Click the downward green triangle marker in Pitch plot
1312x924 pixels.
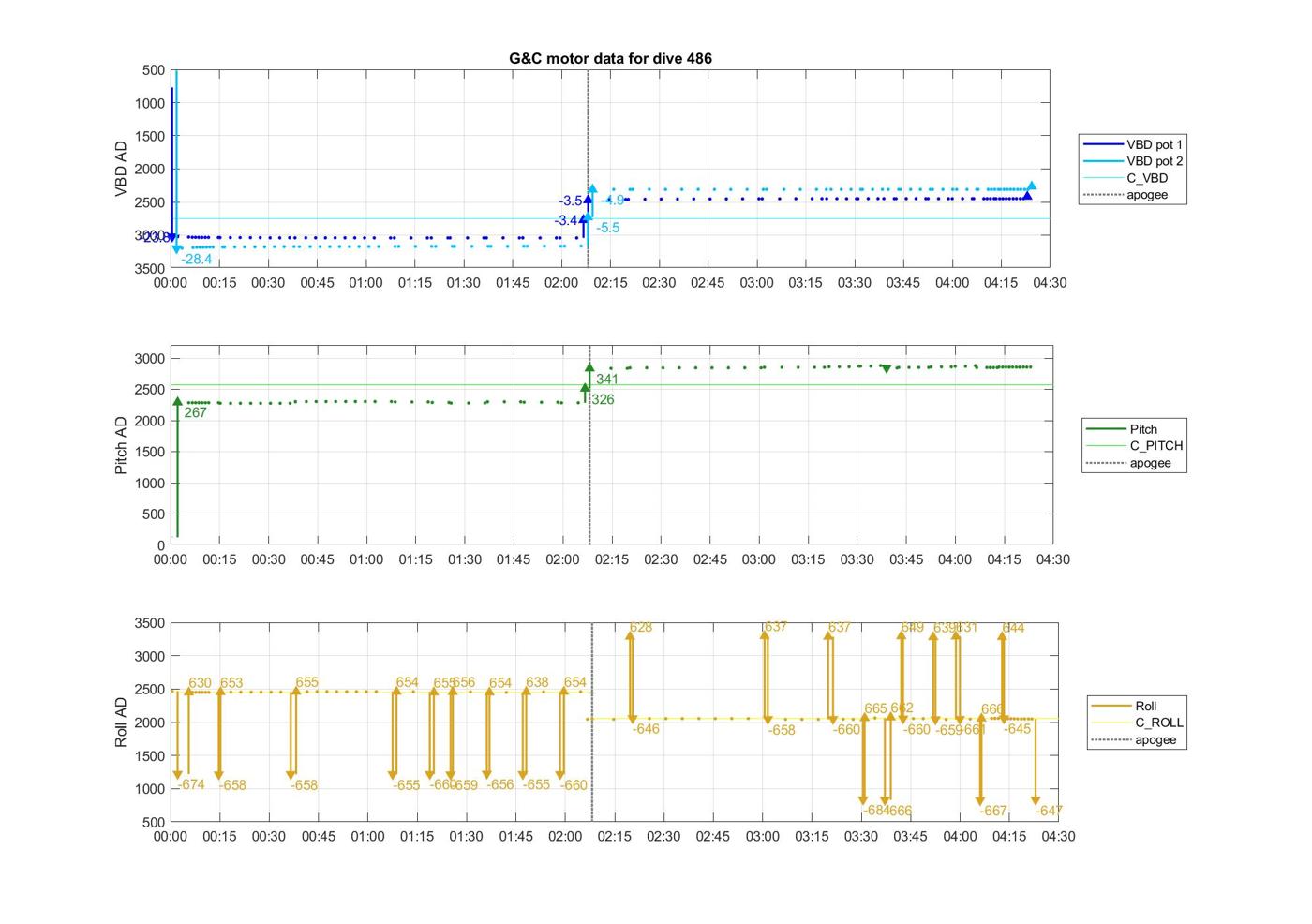coord(887,369)
